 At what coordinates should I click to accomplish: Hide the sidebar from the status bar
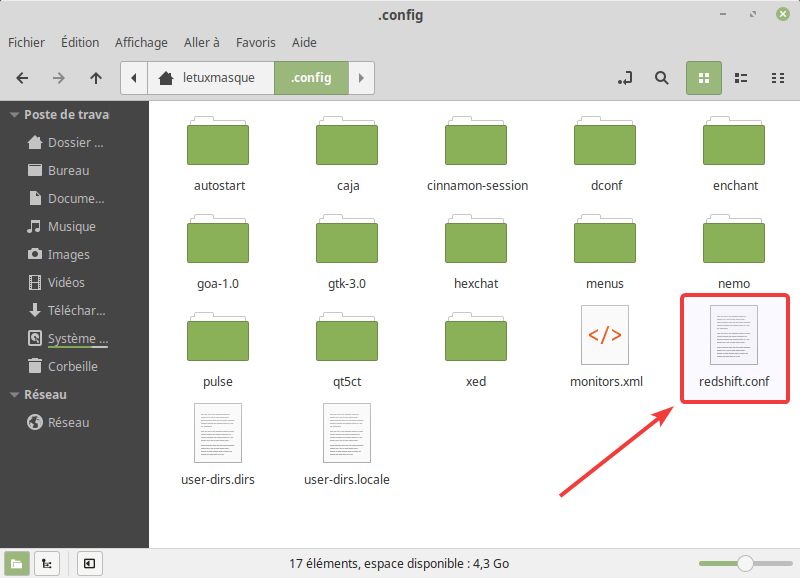[x=89, y=564]
